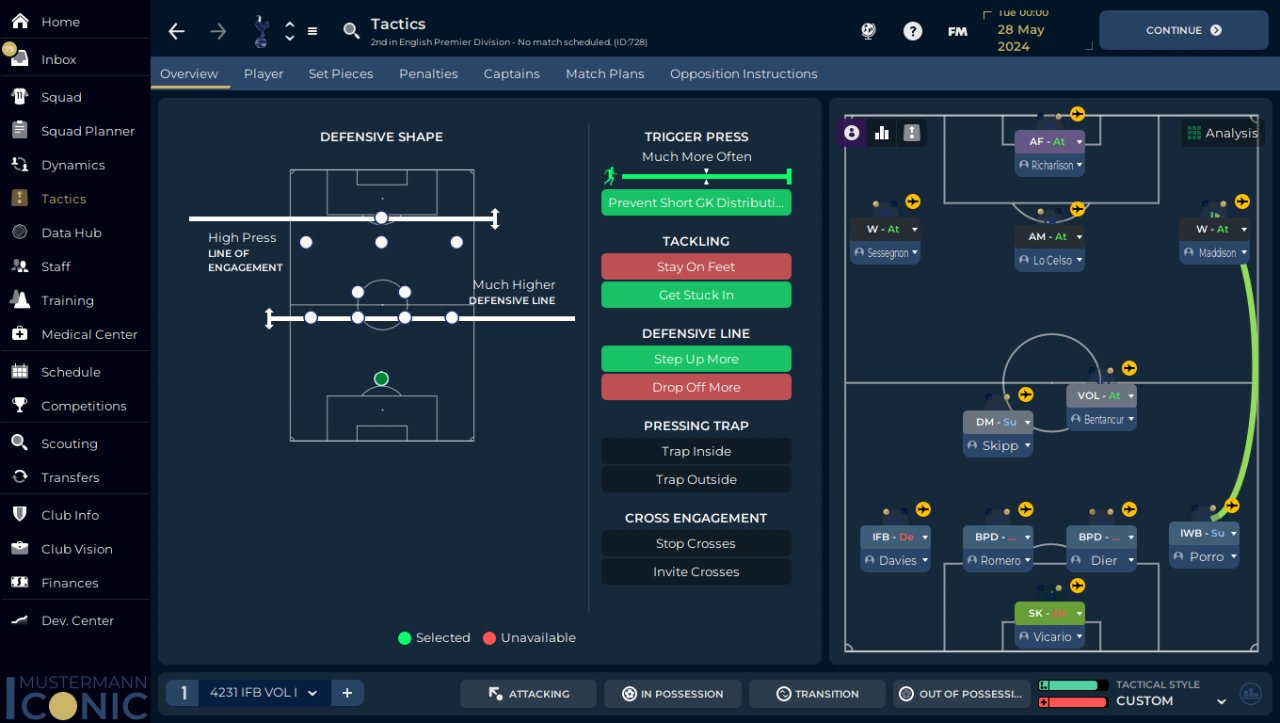Enable the Trap Outside pressing trap
1280x723 pixels.
pyautogui.click(x=696, y=479)
